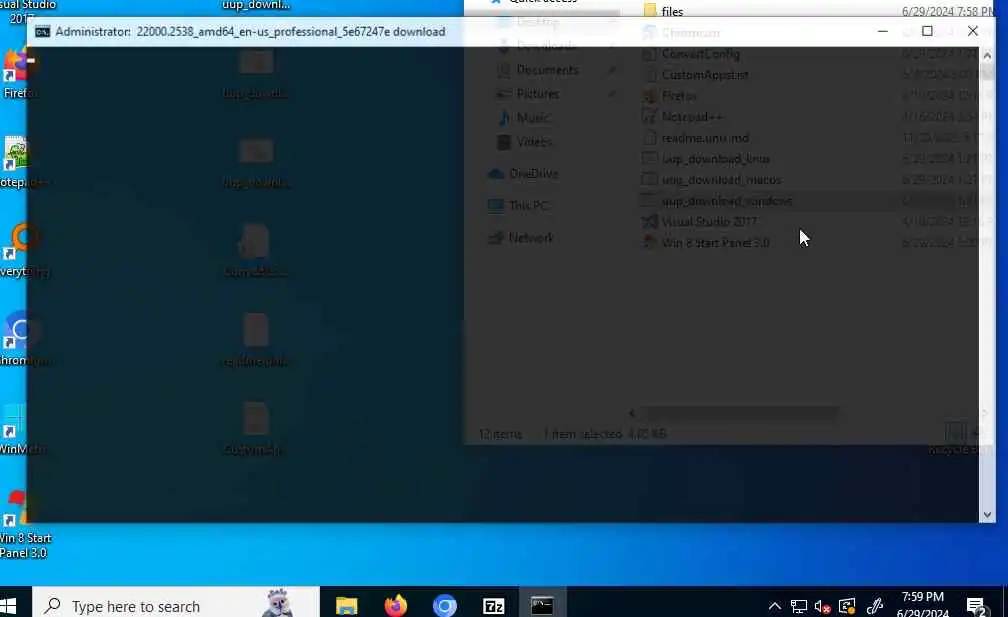Open the Windows Ink pen tray icon

click(x=874, y=605)
